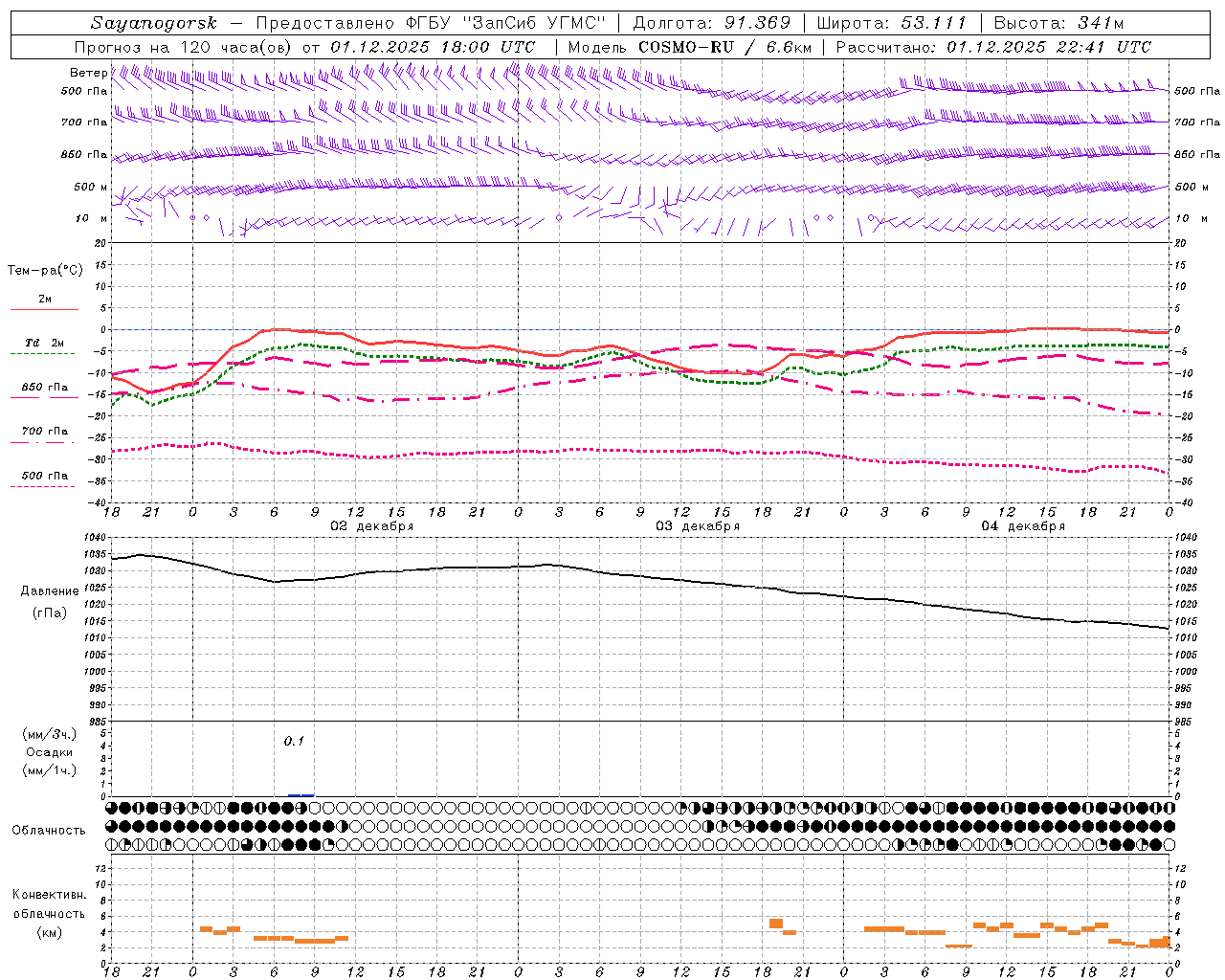Image resolution: width=1225 pixels, height=980 pixels.
Task: Click the '850 гПа' temperature legend entry
Action: (45, 388)
